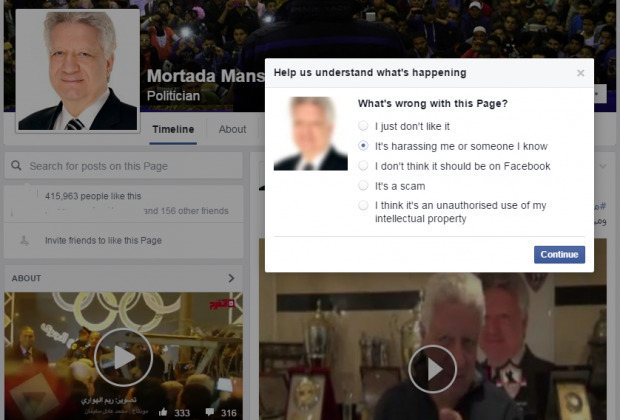
Task: Click "415,963 people like this" text
Action: (93, 196)
